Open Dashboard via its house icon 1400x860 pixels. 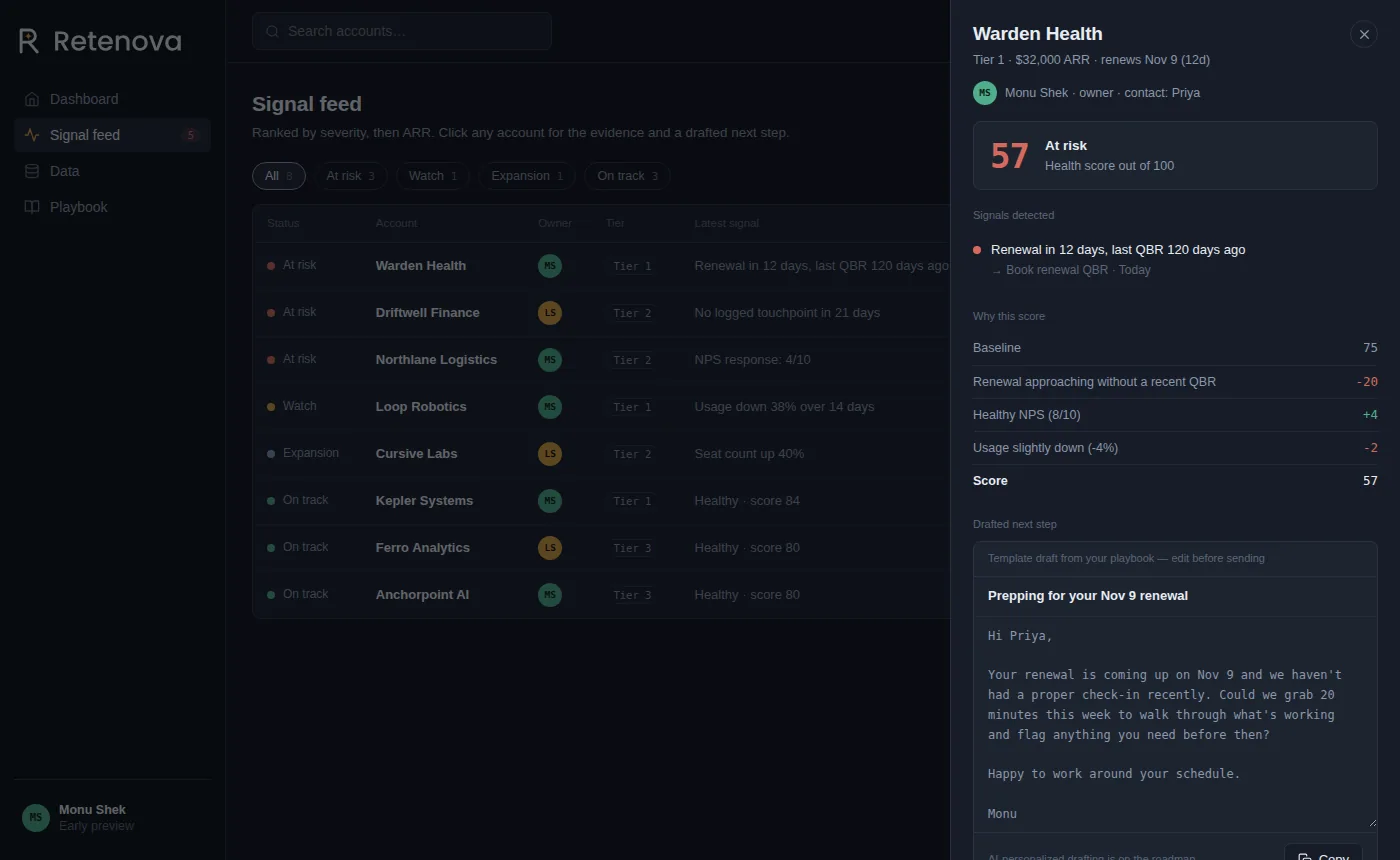pyautogui.click(x=32, y=99)
